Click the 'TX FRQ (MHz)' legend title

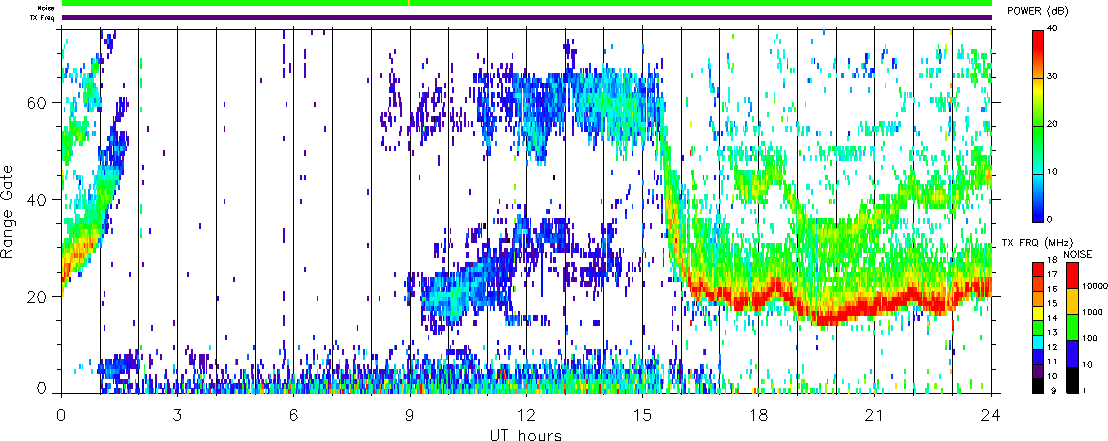pos(1037,242)
